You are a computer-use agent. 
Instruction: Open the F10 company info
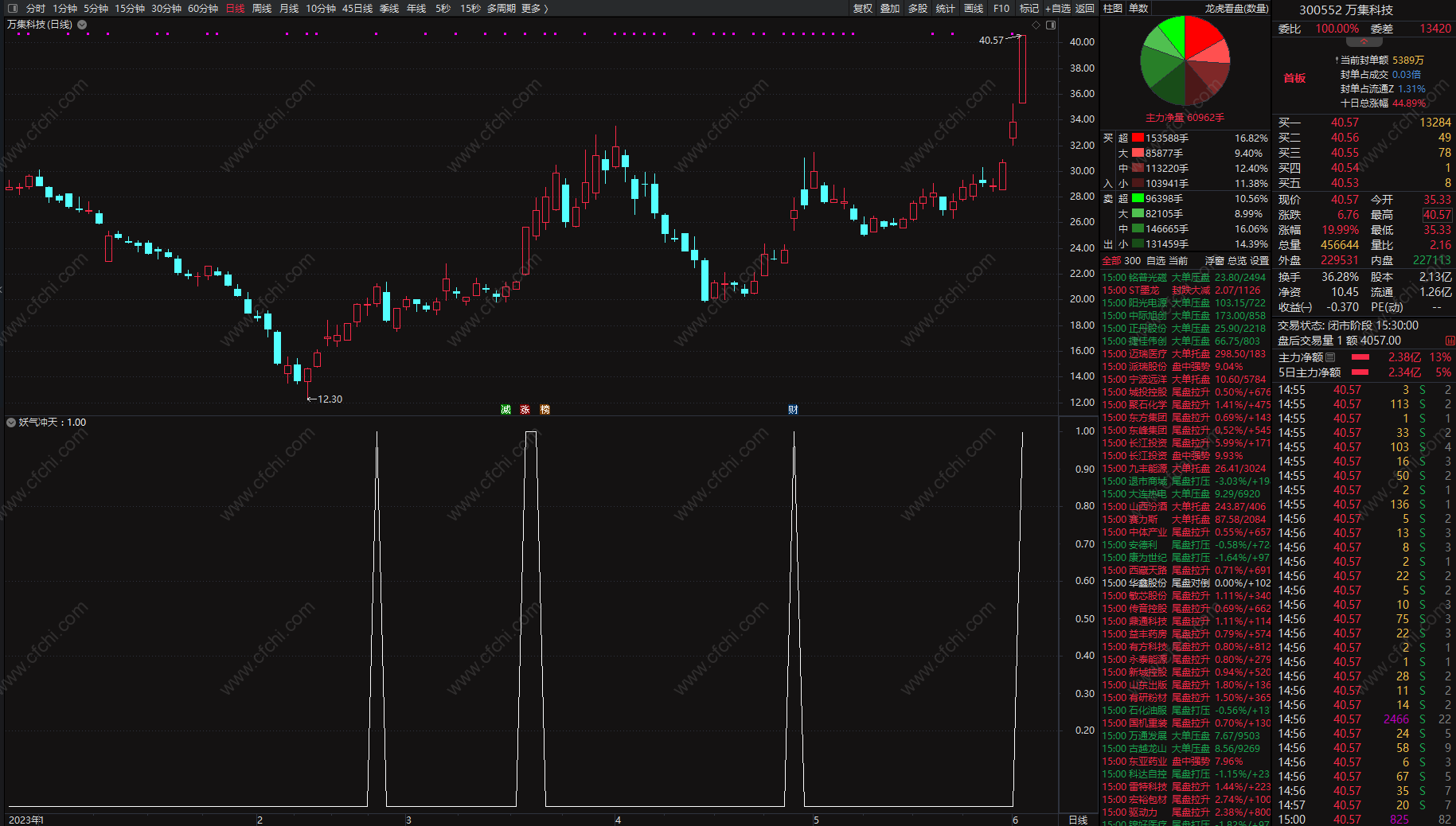click(x=1001, y=8)
